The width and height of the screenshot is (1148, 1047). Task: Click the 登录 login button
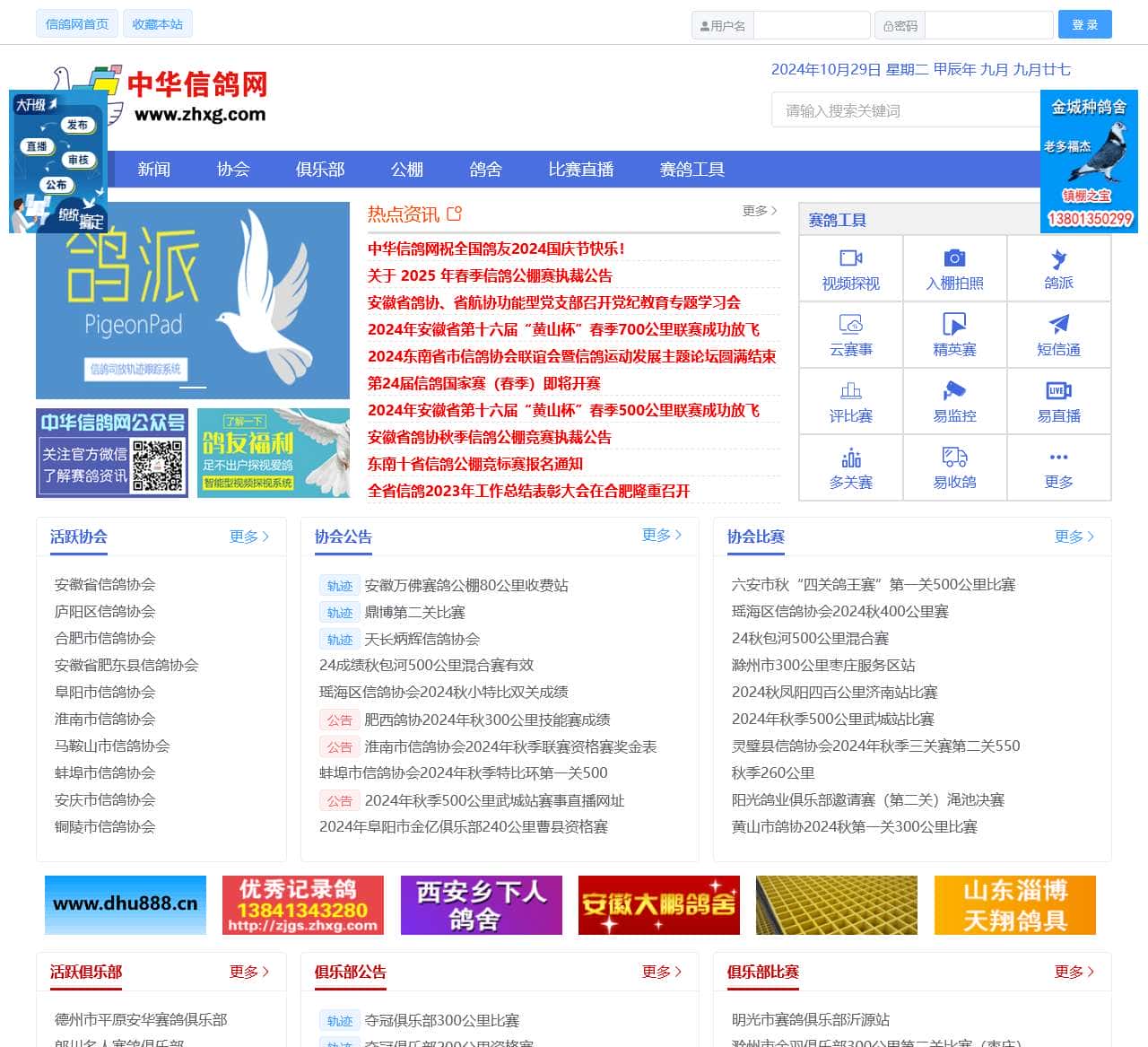tap(1084, 24)
